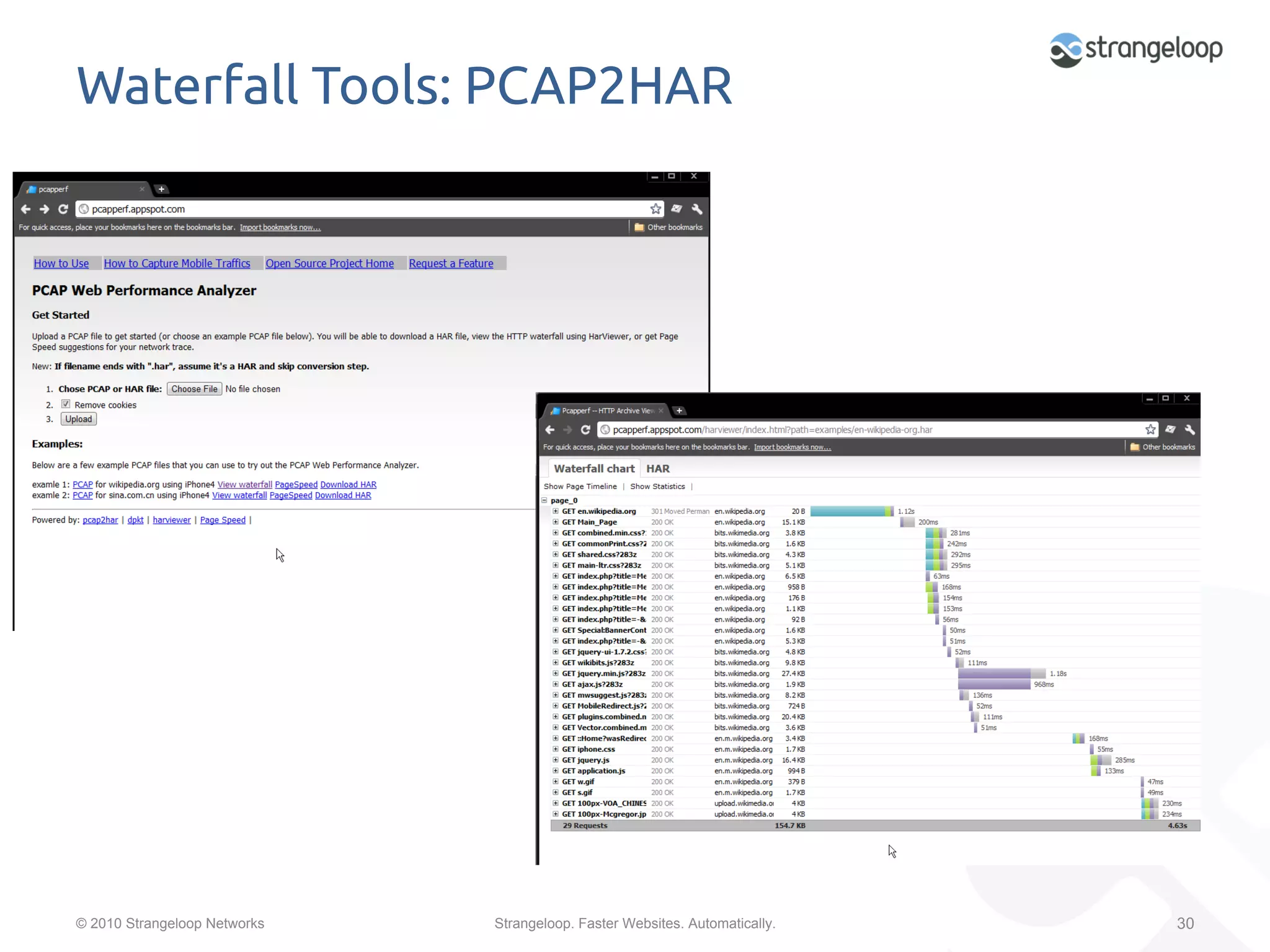Open wrench menu in pcapperf window
Image resolution: width=1270 pixels, height=952 pixels.
697,209
